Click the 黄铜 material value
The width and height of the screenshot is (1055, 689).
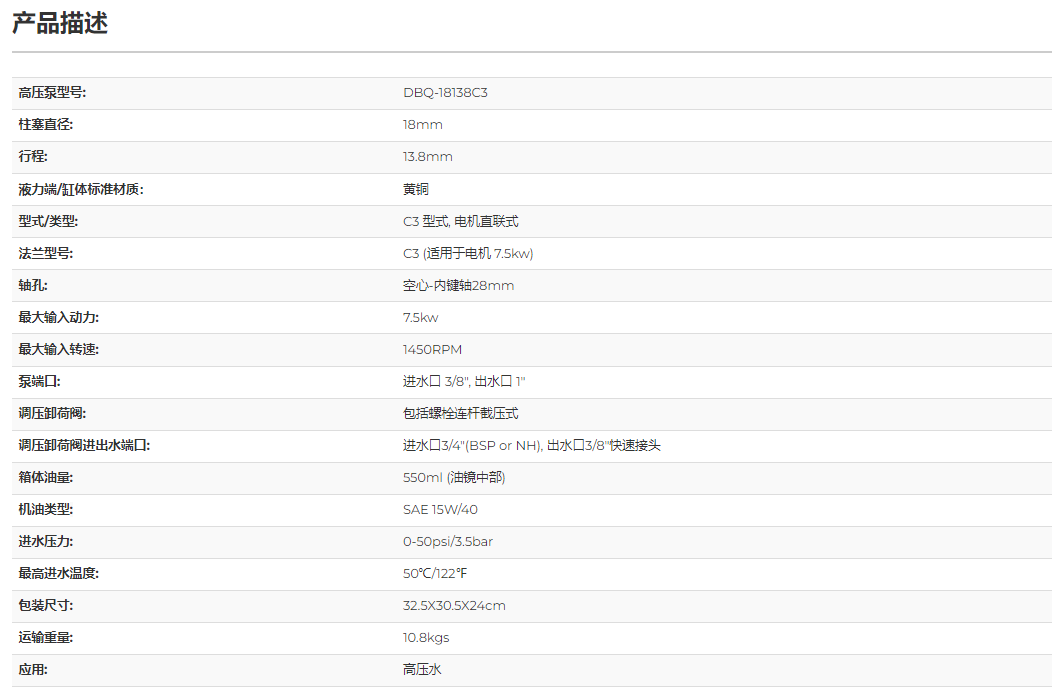pyautogui.click(x=415, y=189)
